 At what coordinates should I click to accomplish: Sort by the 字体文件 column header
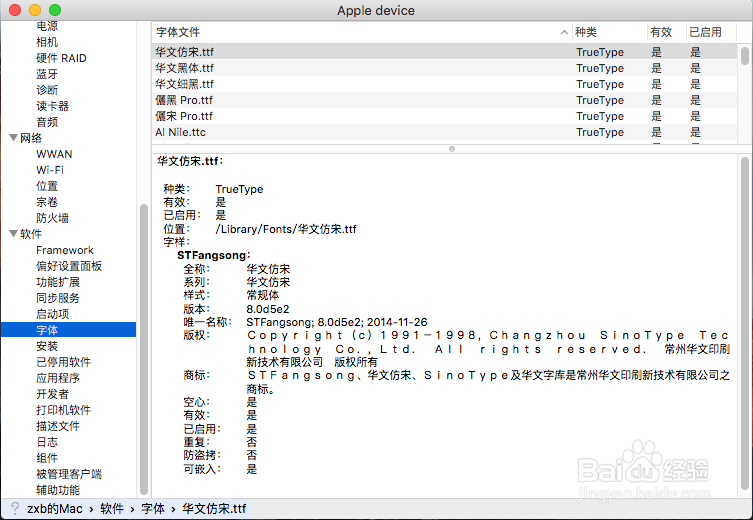[x=362, y=32]
